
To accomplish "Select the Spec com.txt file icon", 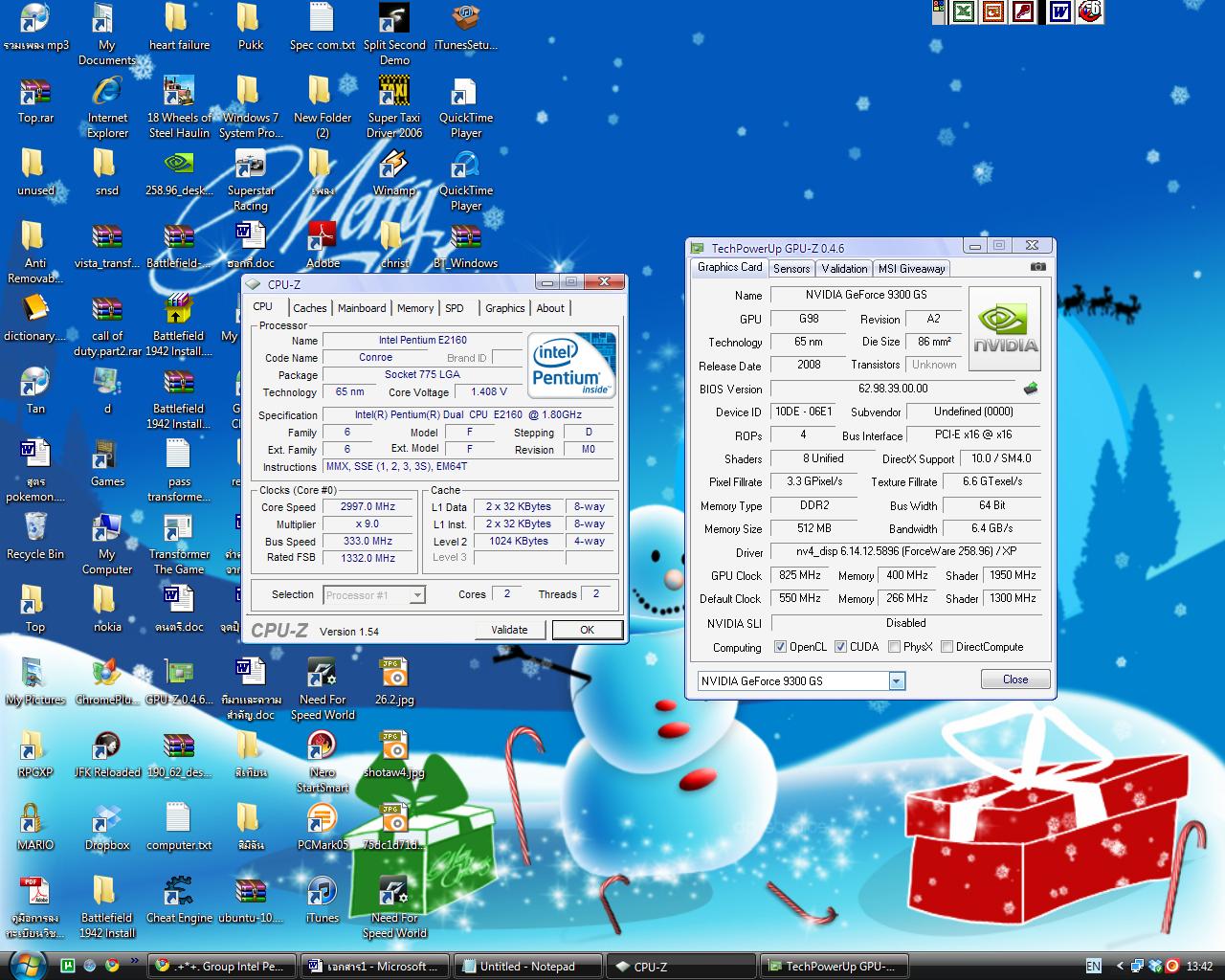I will (323, 27).
